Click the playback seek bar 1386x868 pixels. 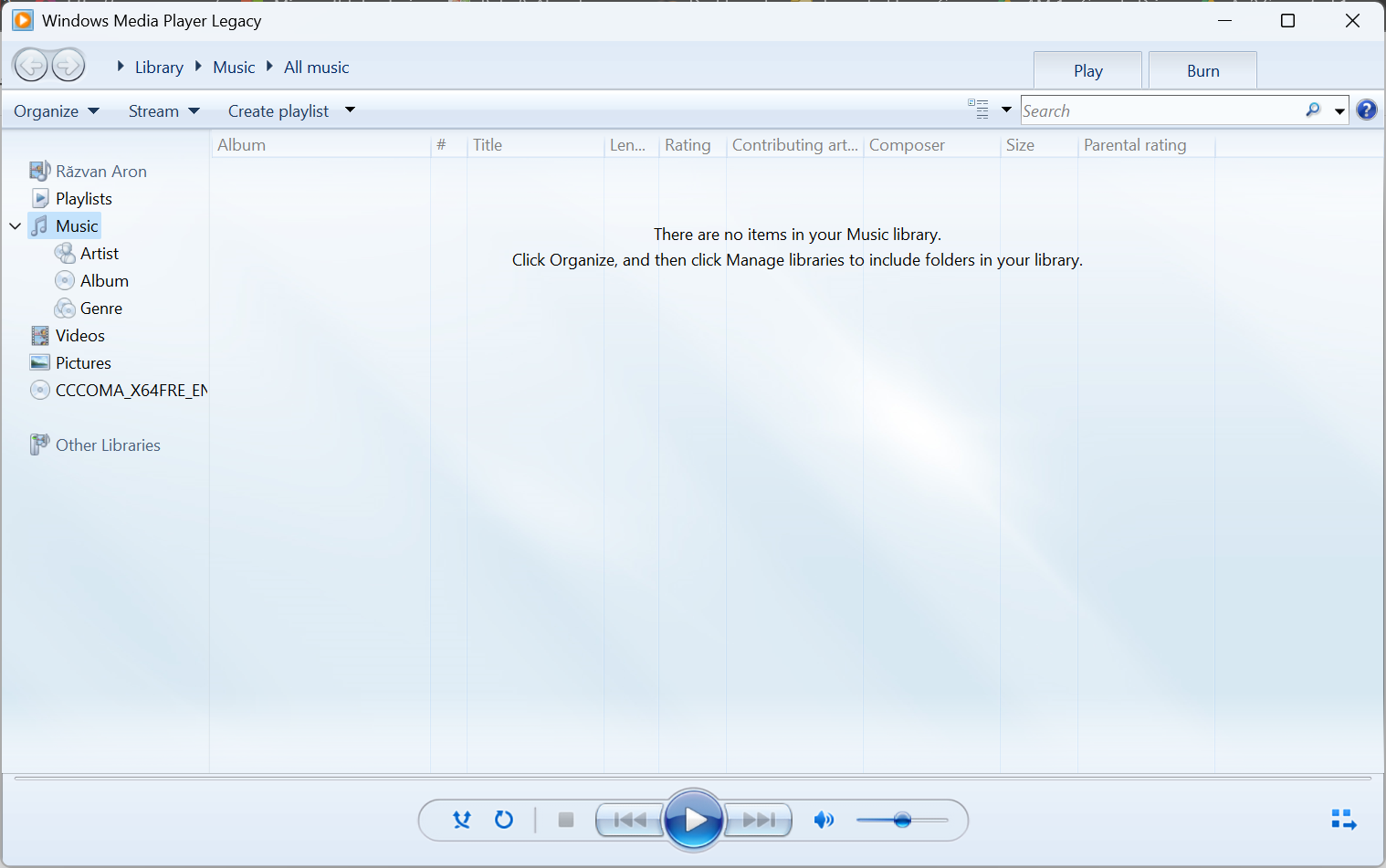[693, 779]
